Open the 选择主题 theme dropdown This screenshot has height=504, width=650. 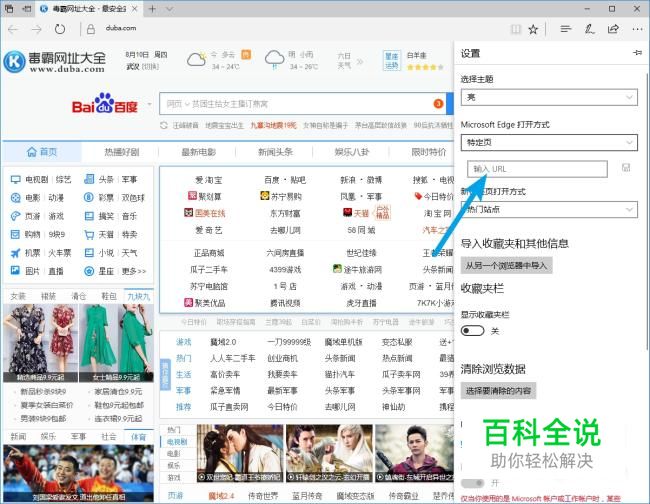click(x=549, y=97)
